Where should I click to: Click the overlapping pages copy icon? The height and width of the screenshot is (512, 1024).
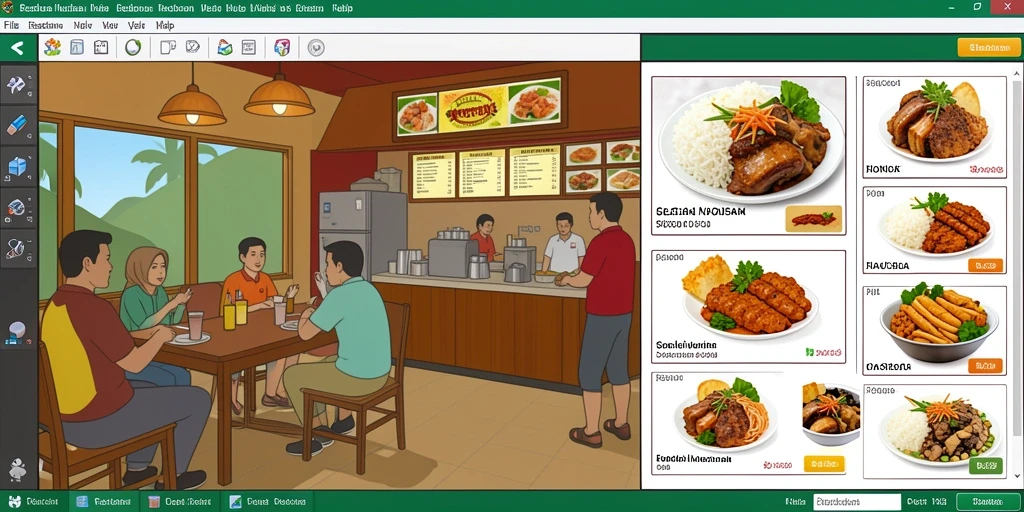point(168,47)
